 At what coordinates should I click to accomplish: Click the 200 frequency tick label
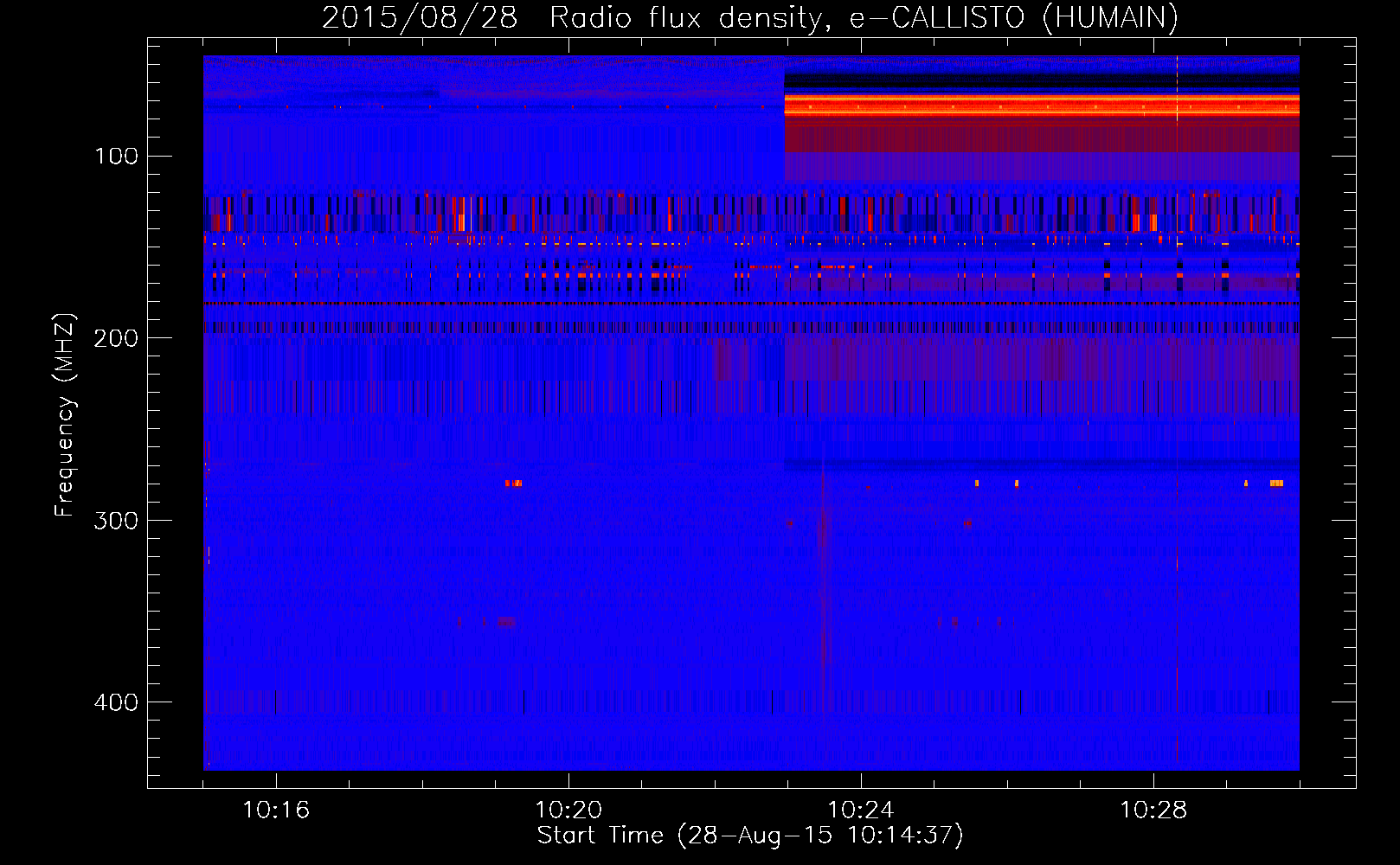coord(116,338)
